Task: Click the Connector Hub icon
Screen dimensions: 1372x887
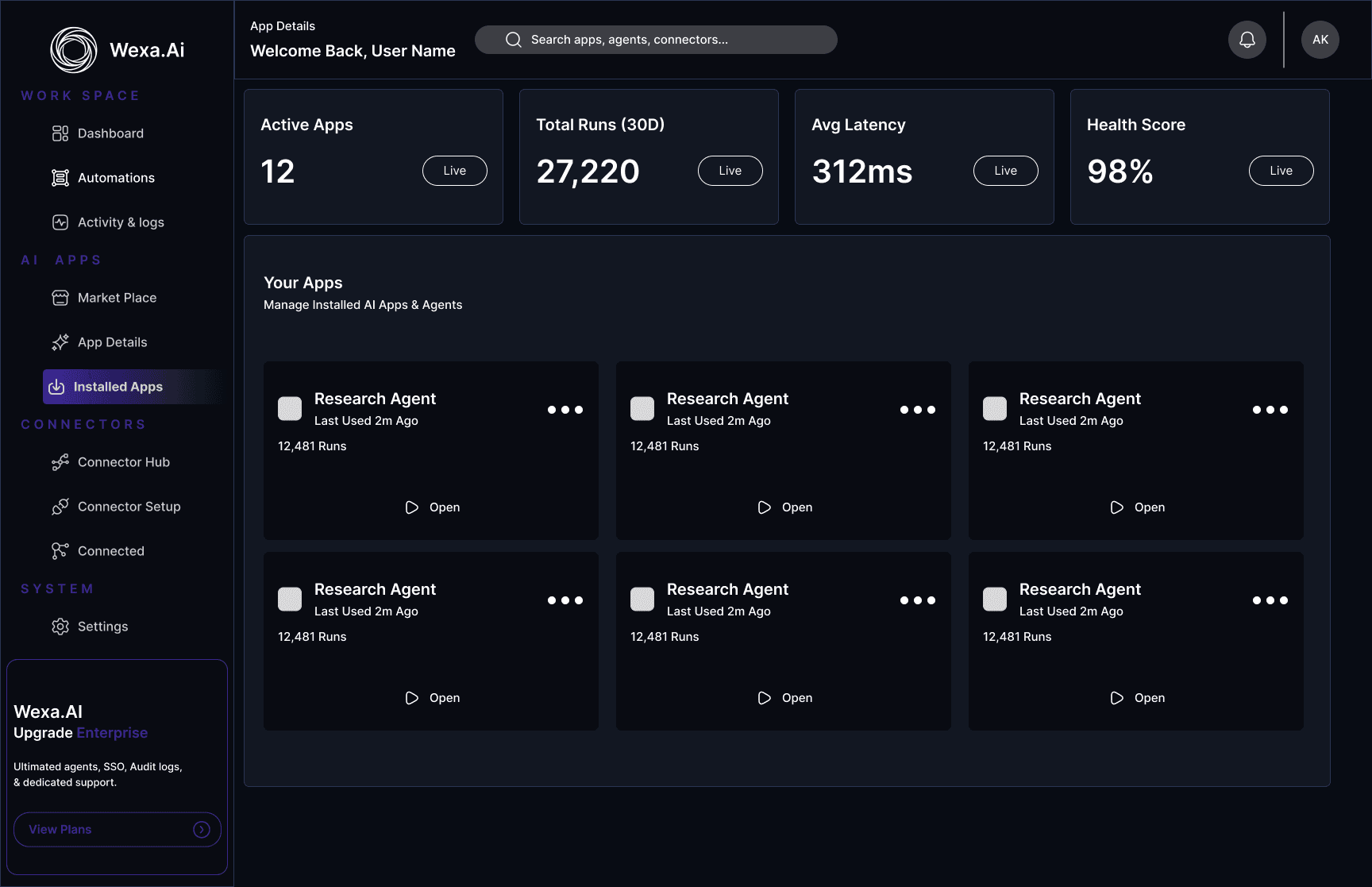Action: (60, 462)
